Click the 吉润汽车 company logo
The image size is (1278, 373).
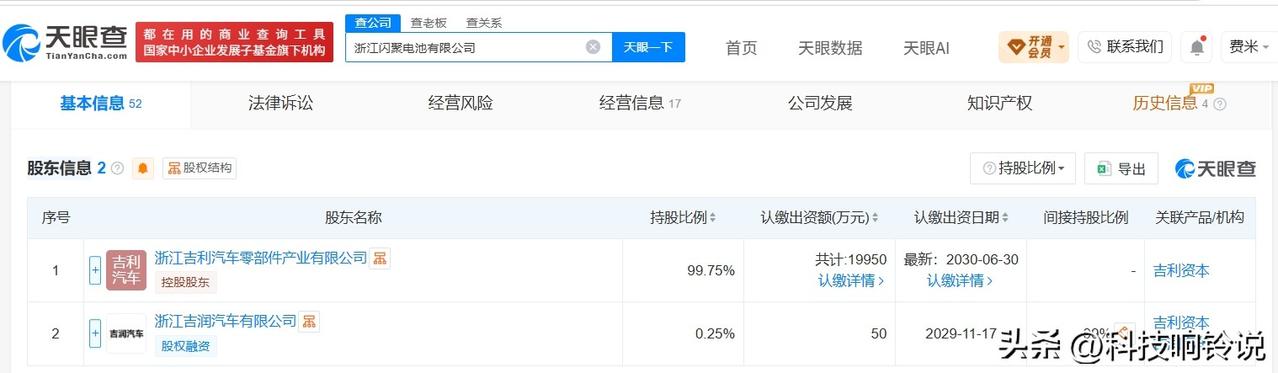click(x=126, y=333)
